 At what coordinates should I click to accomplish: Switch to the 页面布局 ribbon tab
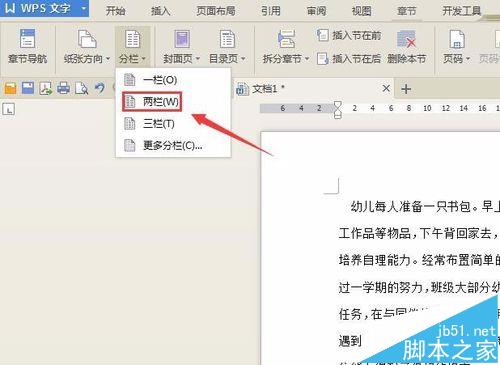coord(216,11)
